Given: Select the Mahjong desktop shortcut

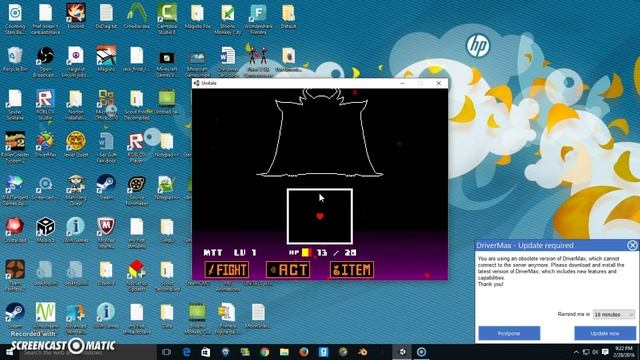Looking at the screenshot, I should tap(76, 190).
